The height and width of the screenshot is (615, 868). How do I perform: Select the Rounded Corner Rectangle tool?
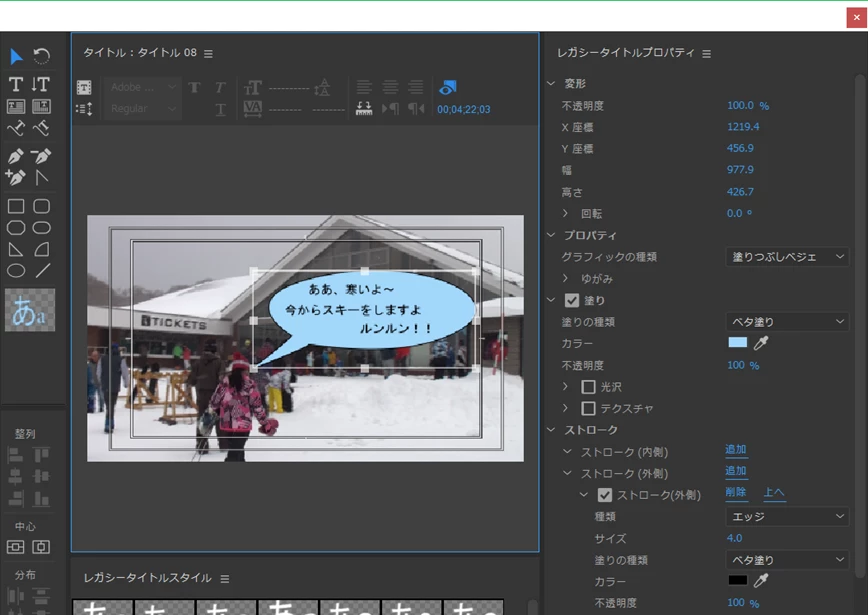[42, 206]
